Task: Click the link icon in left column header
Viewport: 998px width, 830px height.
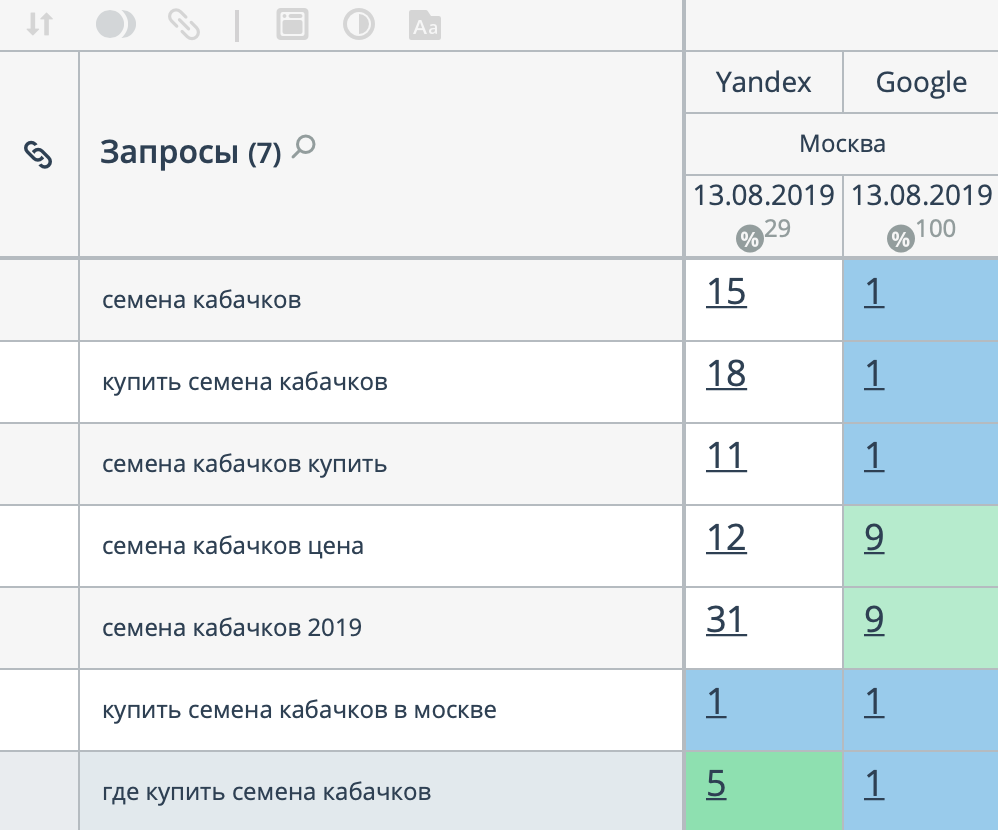Action: click(38, 155)
